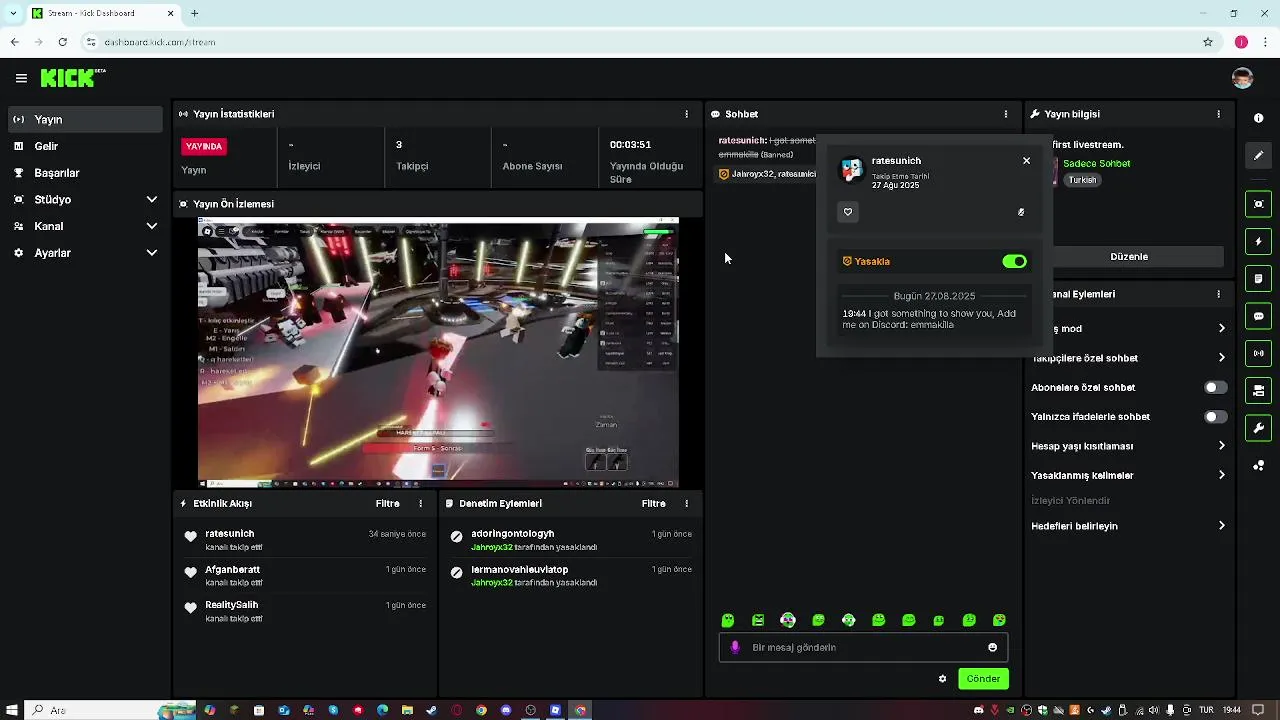Click the stream preview video
This screenshot has width=1280, height=720.
pyautogui.click(x=438, y=351)
